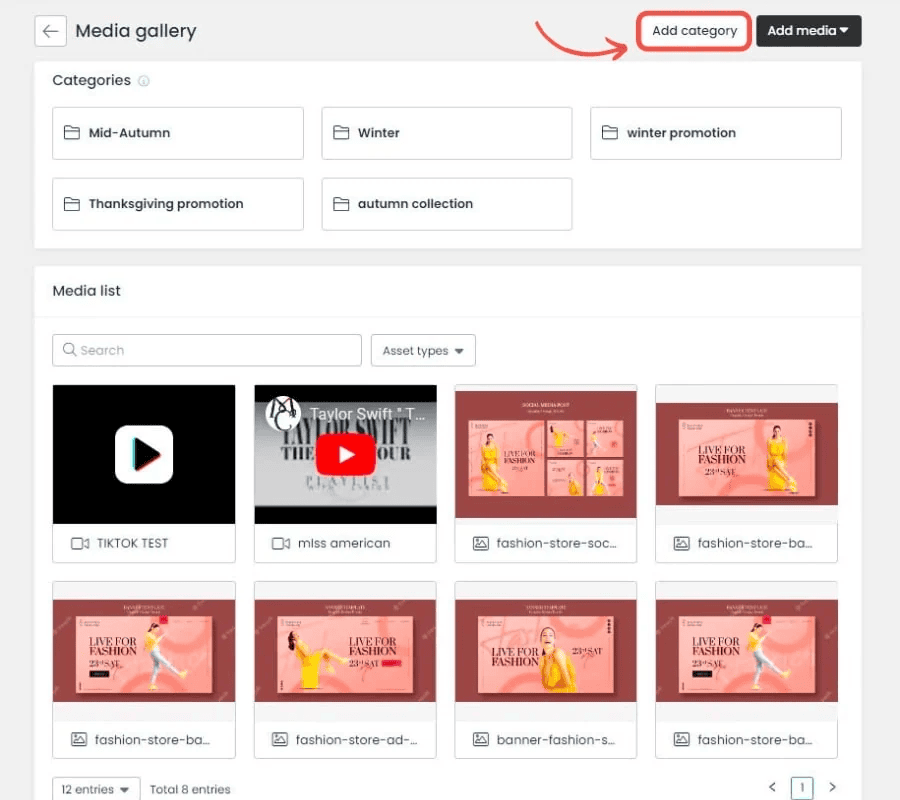Click image icon beside banner-fashion-s file

click(x=481, y=740)
